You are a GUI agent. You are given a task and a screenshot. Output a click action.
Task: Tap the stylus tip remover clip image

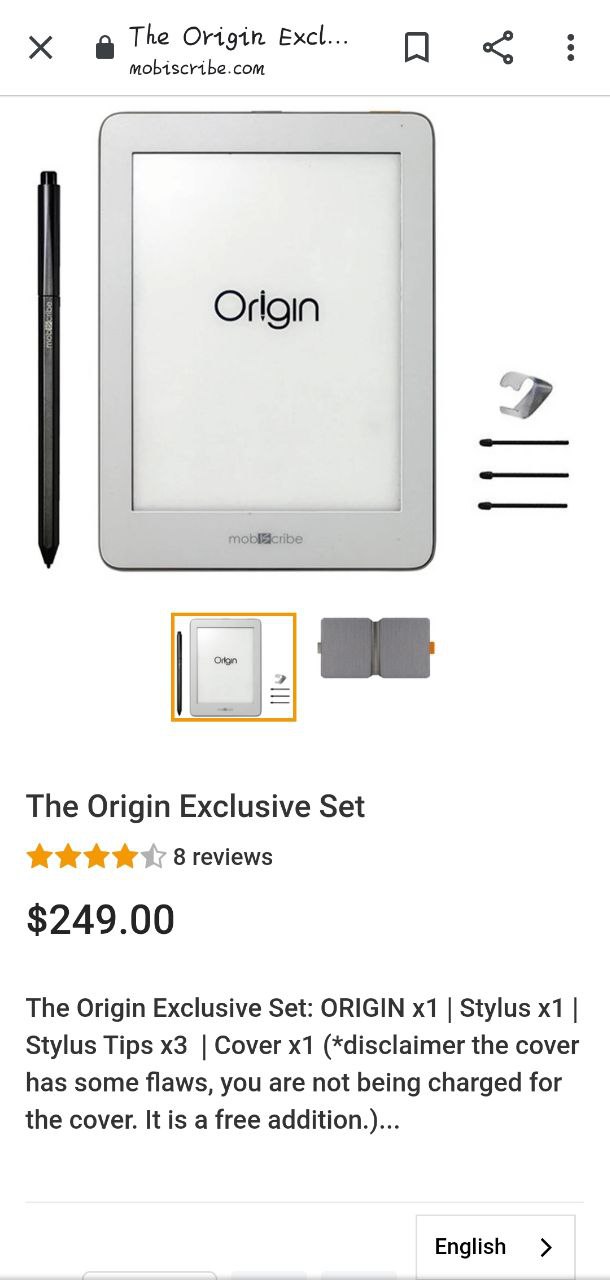525,393
